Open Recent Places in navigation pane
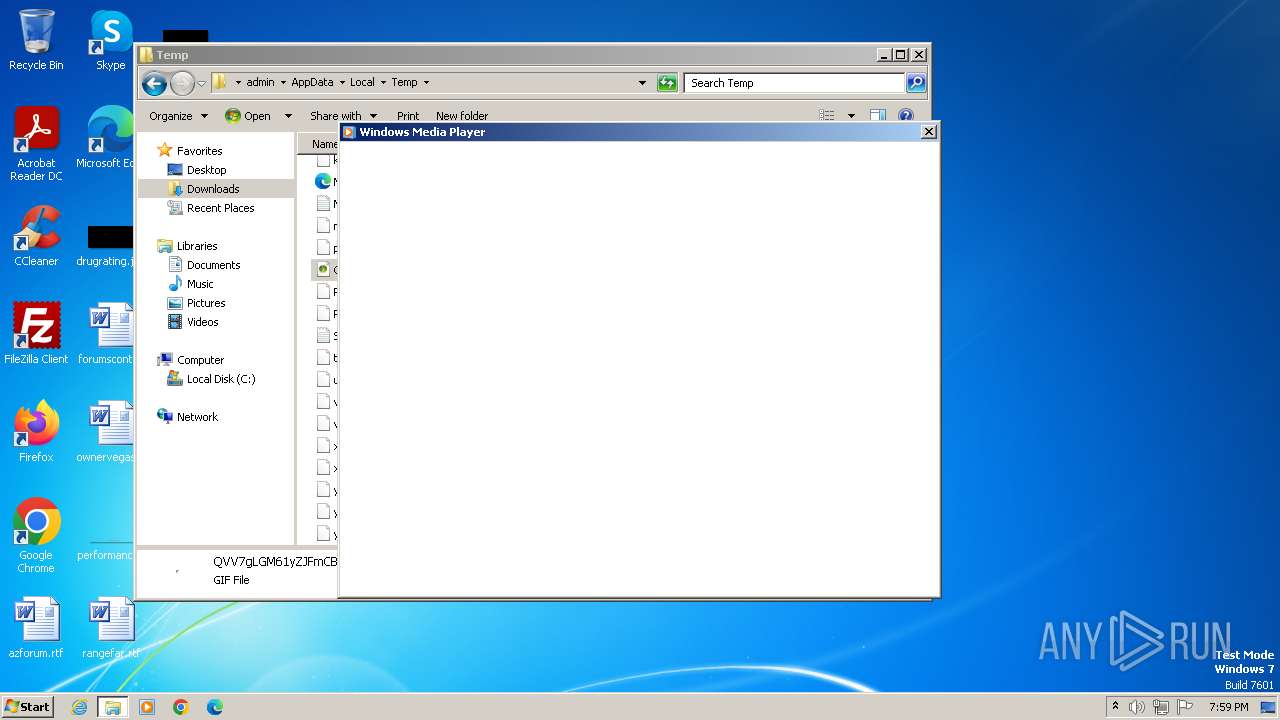The image size is (1280, 720). tap(220, 208)
